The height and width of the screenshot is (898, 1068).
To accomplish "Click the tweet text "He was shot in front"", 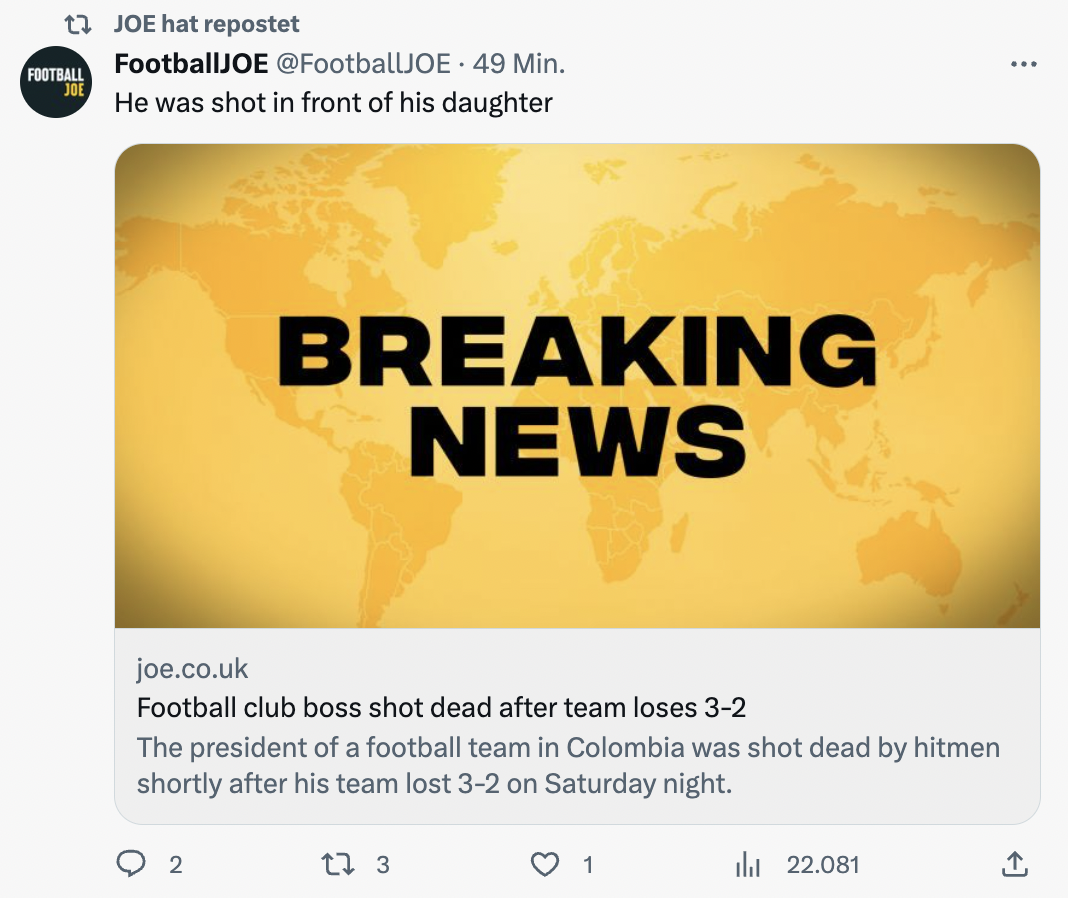I will coord(333,102).
